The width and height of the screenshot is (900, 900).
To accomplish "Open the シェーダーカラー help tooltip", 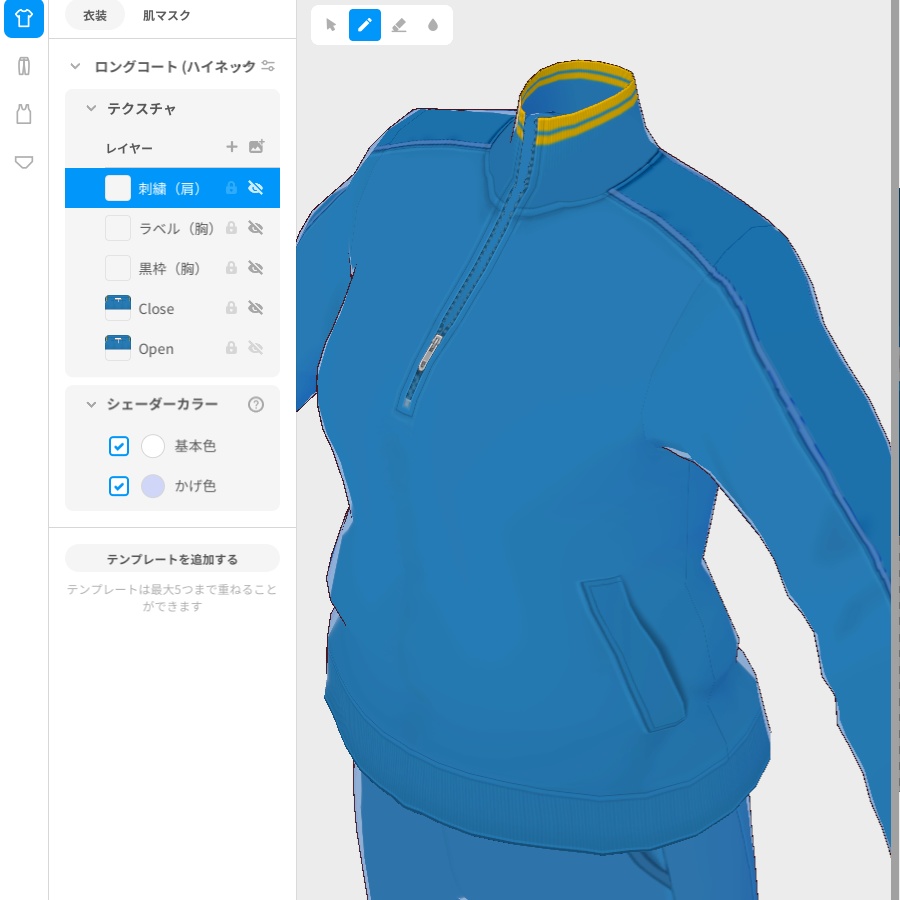I will click(x=257, y=404).
